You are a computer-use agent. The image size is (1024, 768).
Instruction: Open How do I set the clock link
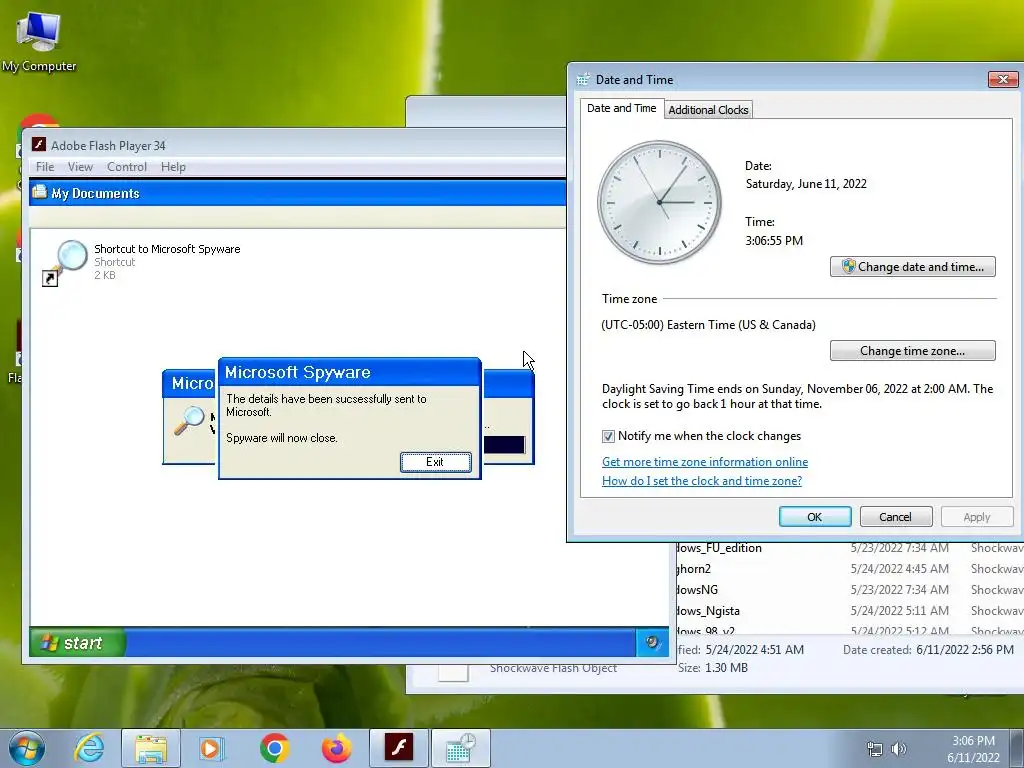tap(701, 481)
